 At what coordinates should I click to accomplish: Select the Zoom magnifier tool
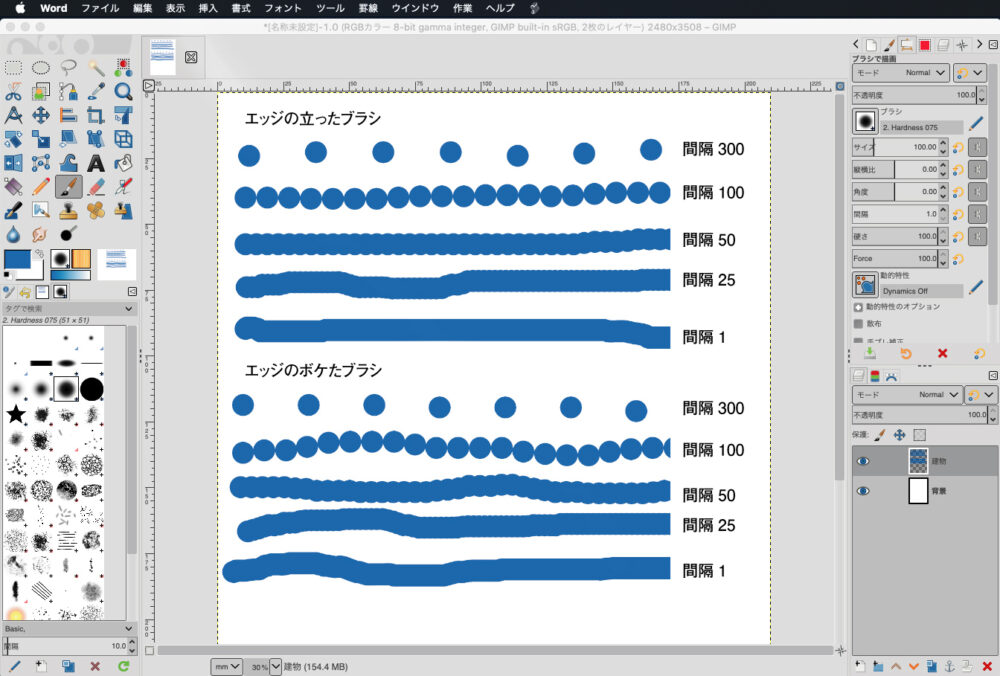[x=123, y=92]
